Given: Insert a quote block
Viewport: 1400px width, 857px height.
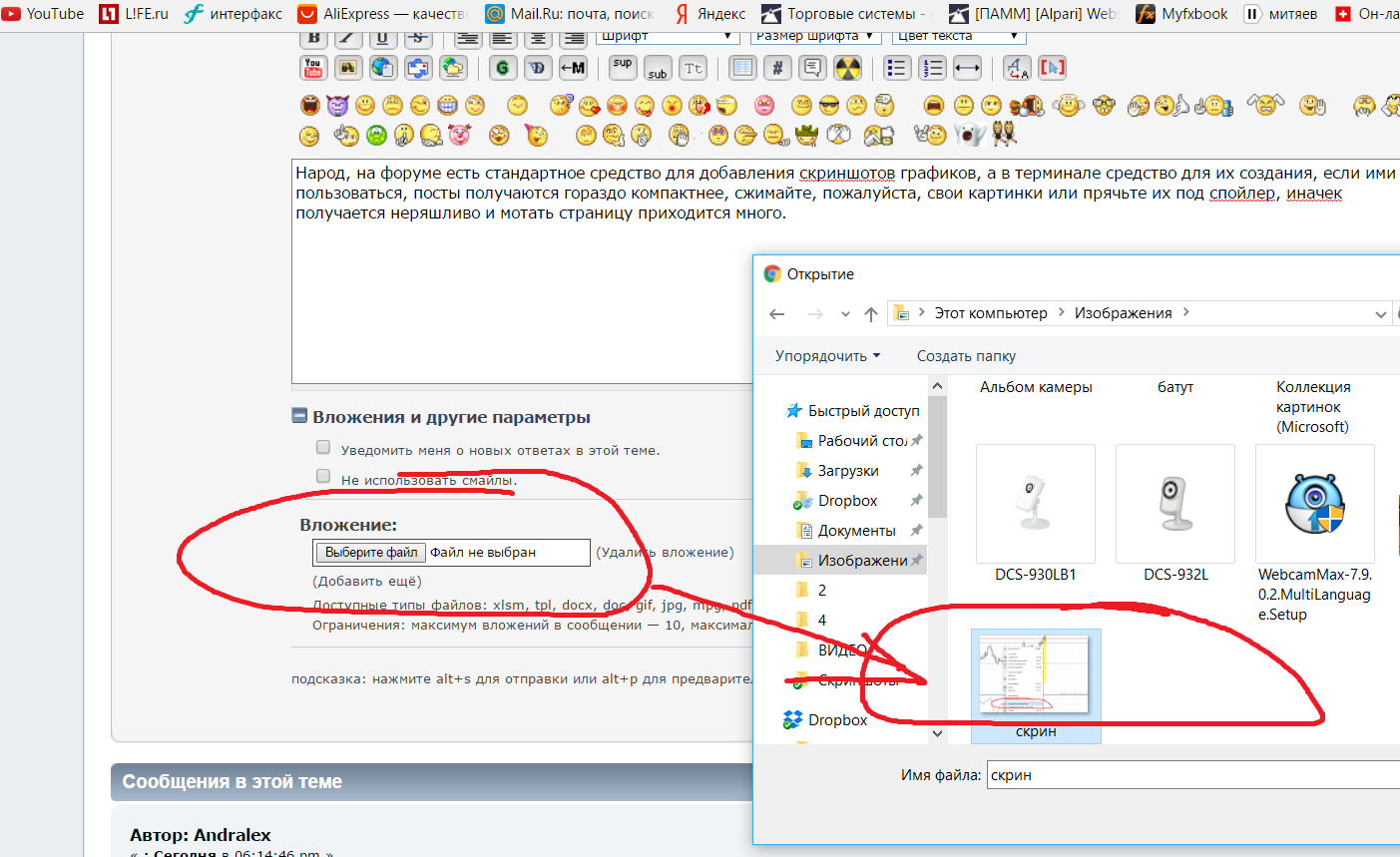Looking at the screenshot, I should (812, 68).
